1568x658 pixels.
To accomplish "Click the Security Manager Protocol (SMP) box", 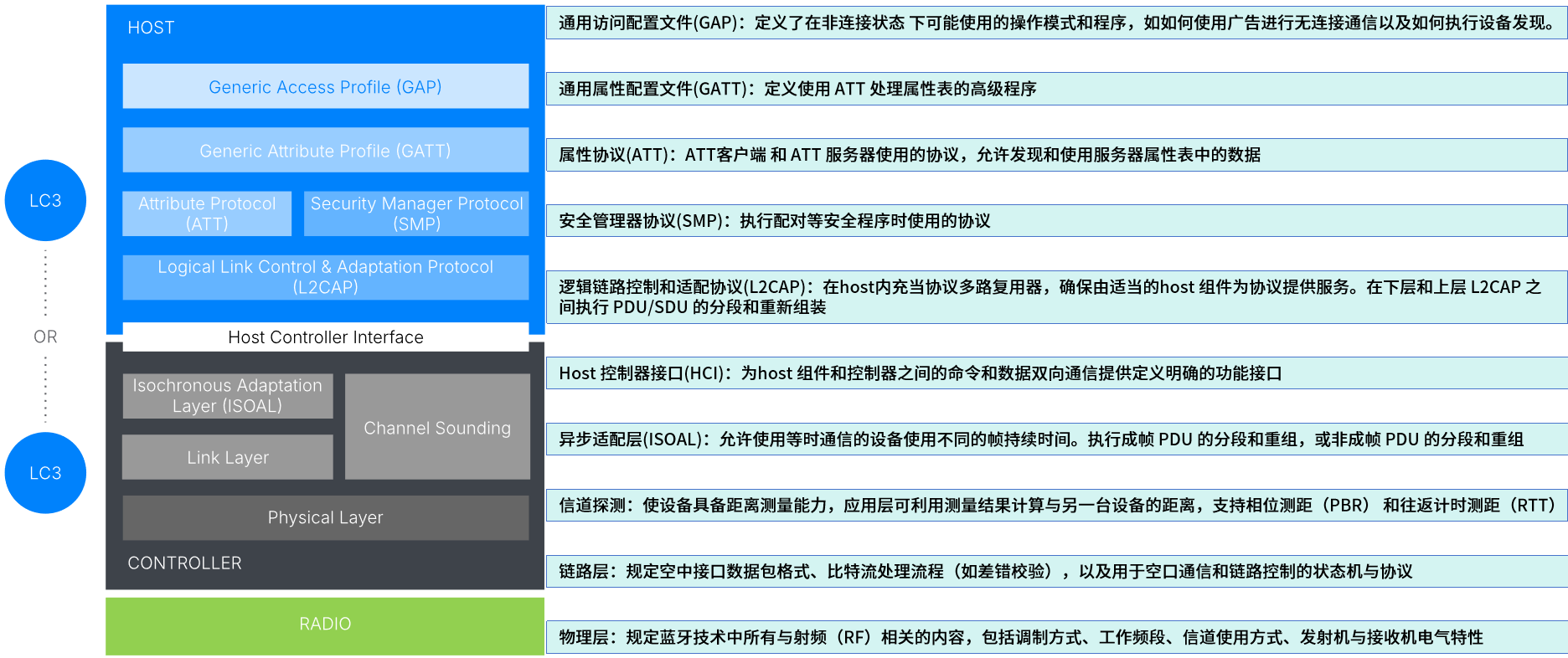I will pyautogui.click(x=416, y=213).
